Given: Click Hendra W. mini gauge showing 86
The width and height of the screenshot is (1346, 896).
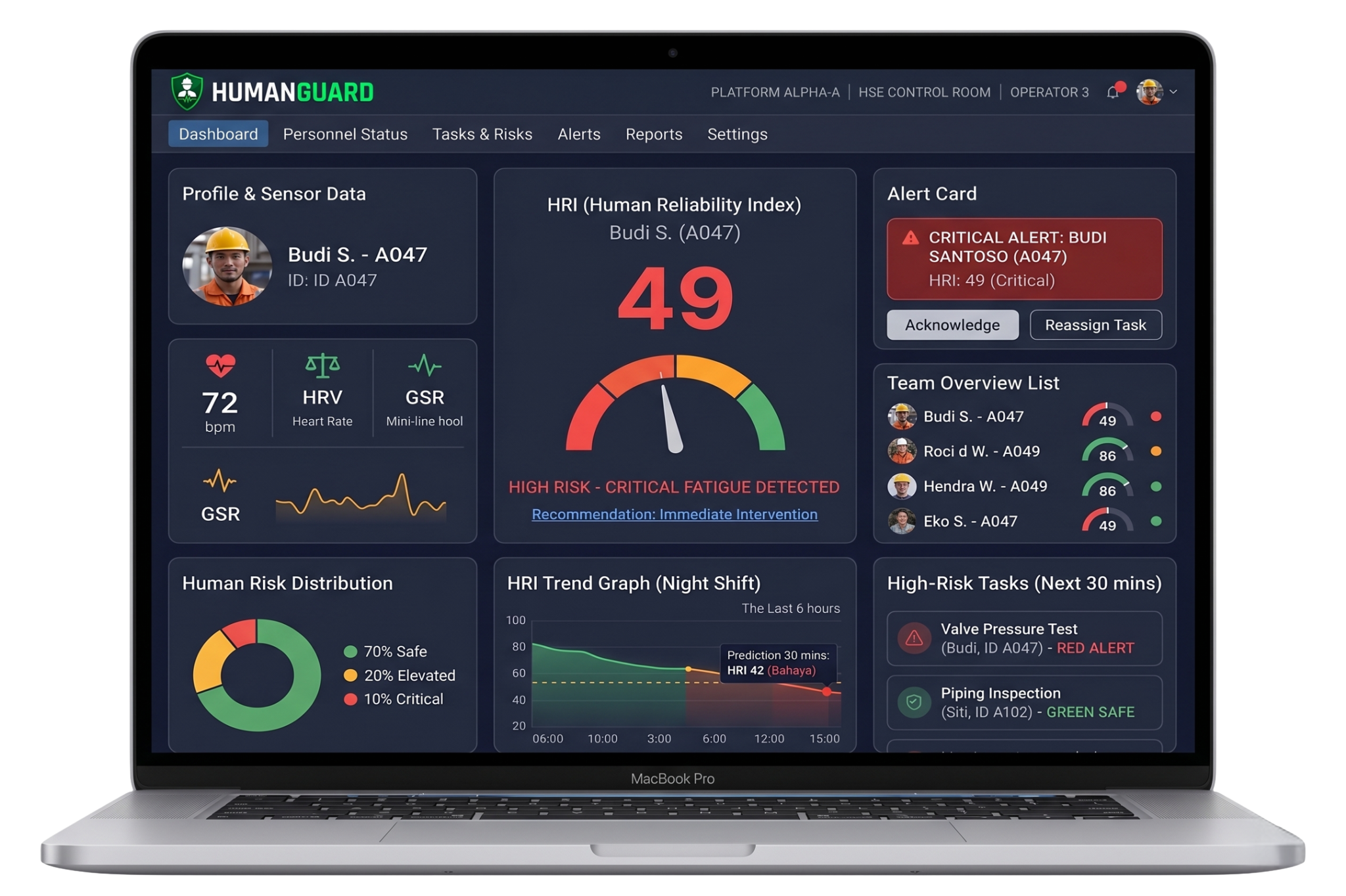Looking at the screenshot, I should (1107, 486).
